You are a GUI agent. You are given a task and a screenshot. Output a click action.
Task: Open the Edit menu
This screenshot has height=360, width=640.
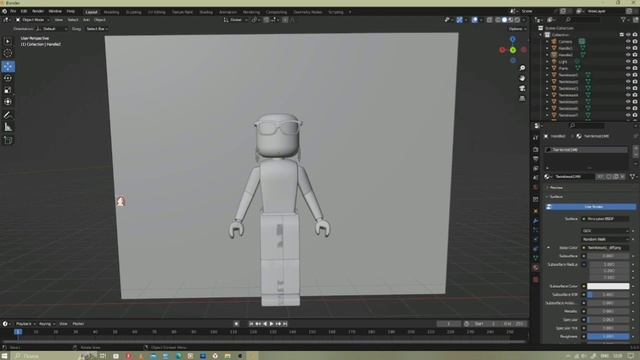pos(24,11)
